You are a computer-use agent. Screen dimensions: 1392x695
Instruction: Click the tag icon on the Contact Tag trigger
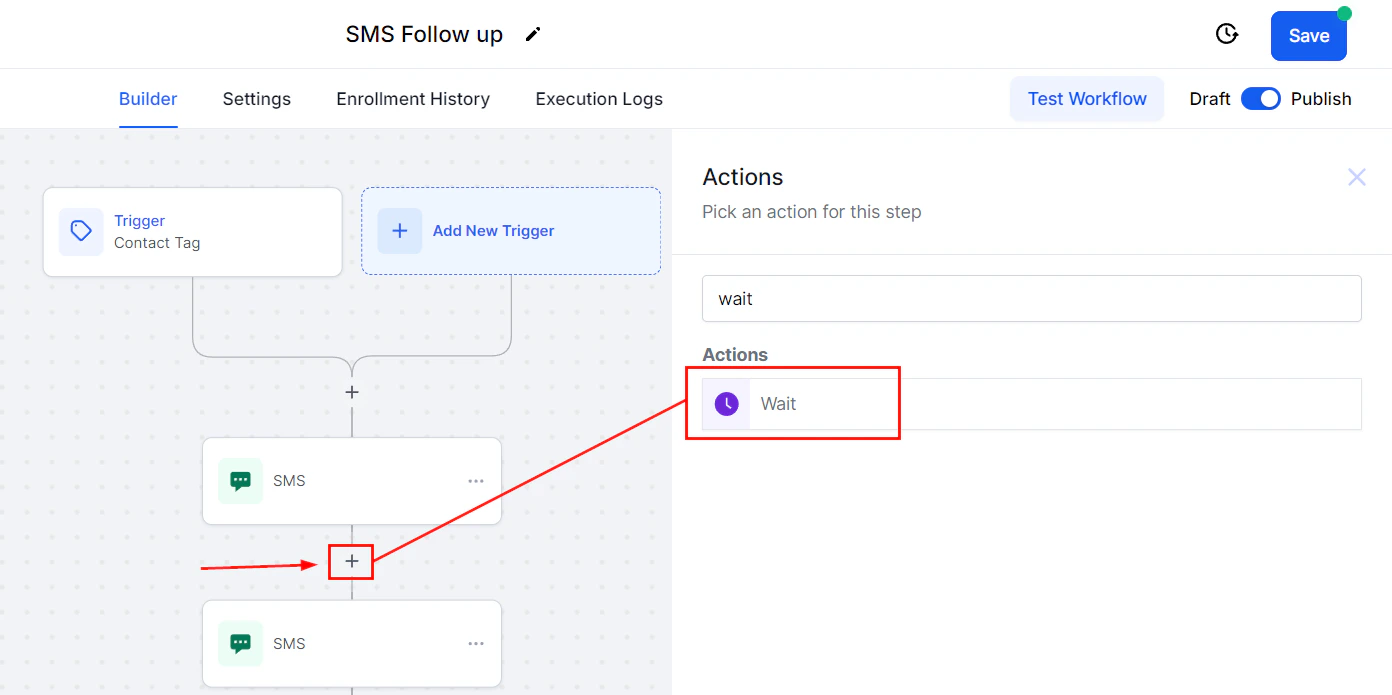point(81,231)
